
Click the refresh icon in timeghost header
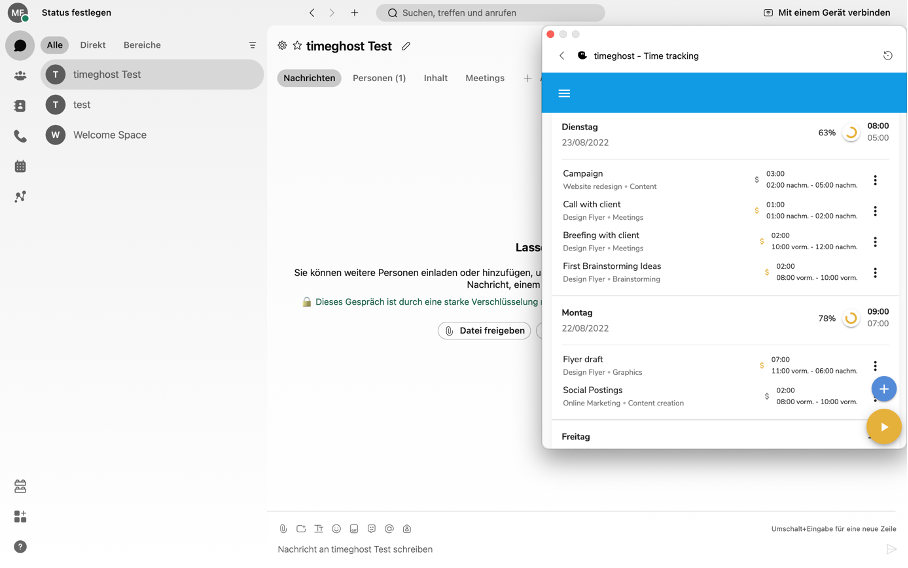point(887,56)
